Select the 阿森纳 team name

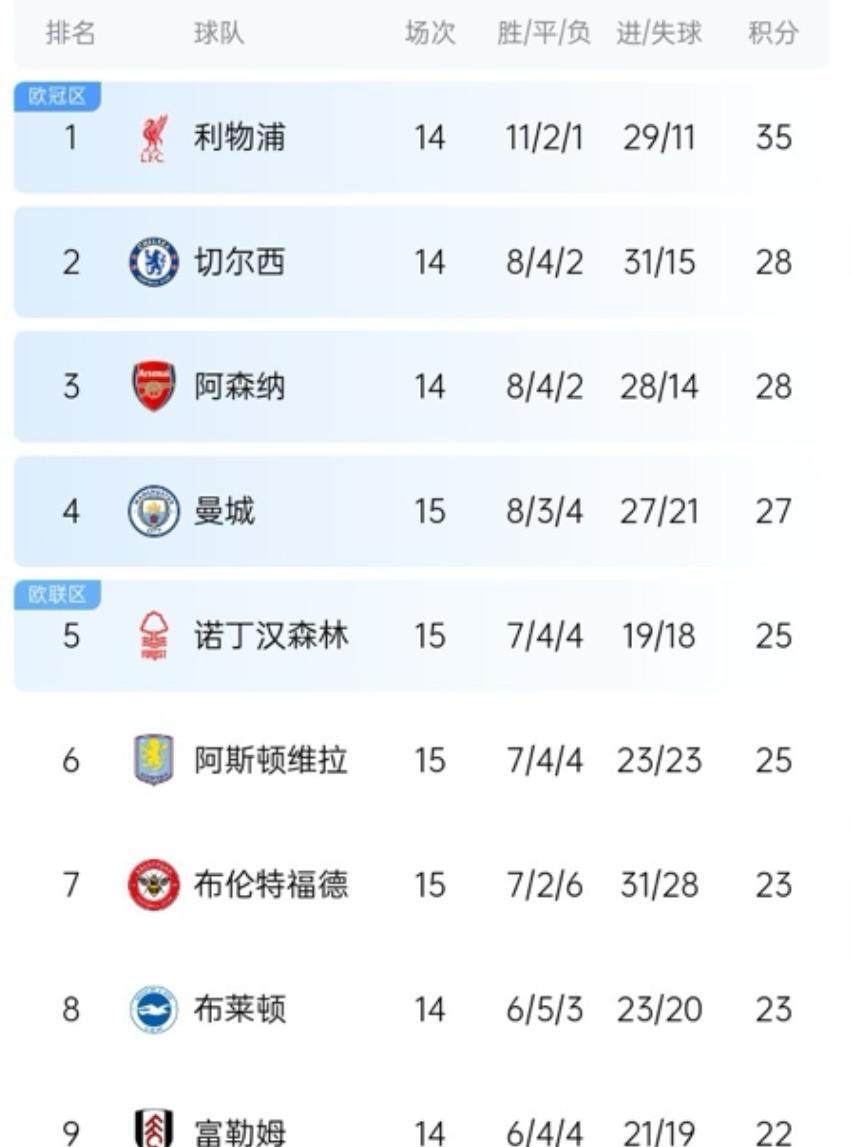click(x=239, y=386)
